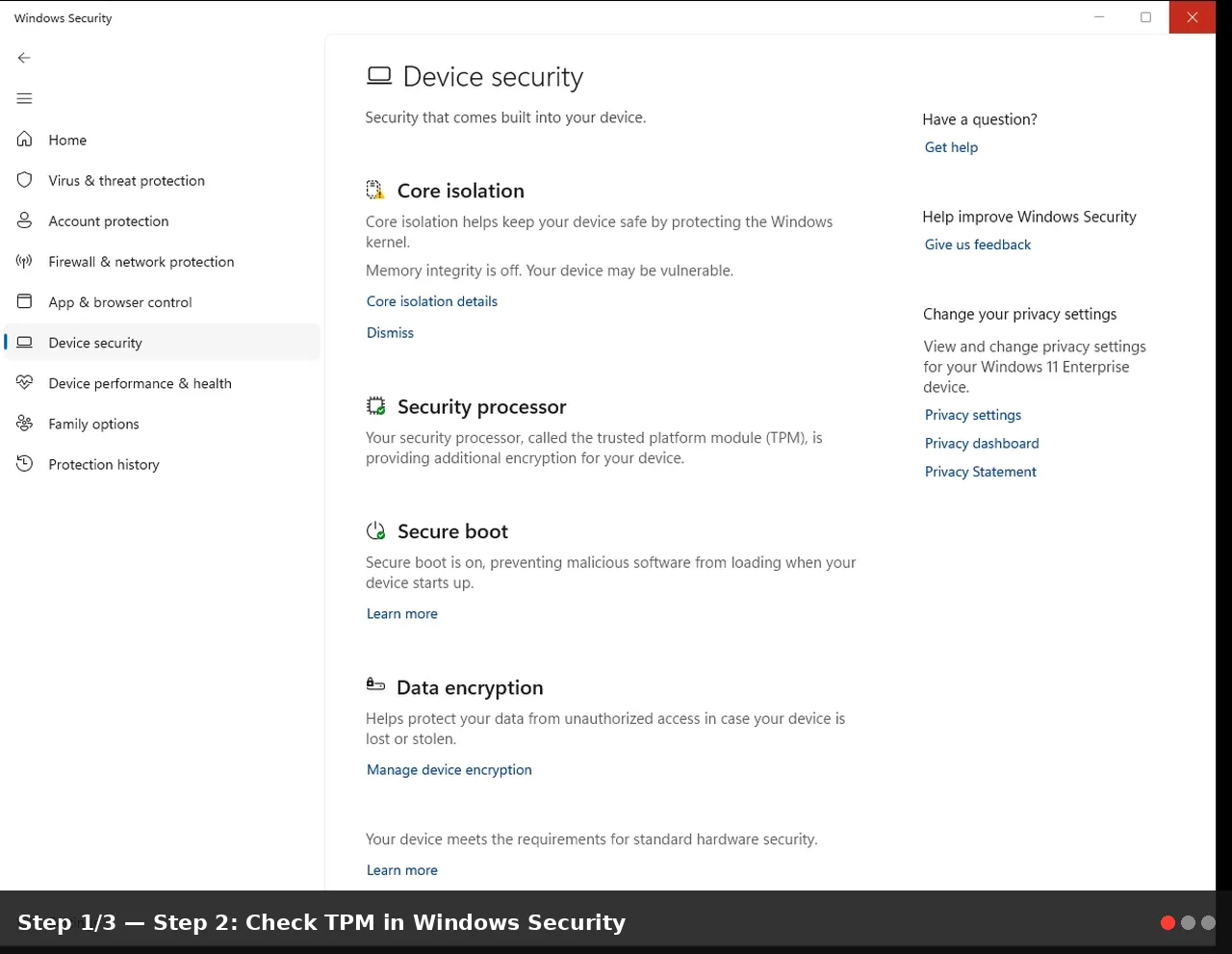1232x954 pixels.
Task: Click the Account protection person icon
Action: 25,220
